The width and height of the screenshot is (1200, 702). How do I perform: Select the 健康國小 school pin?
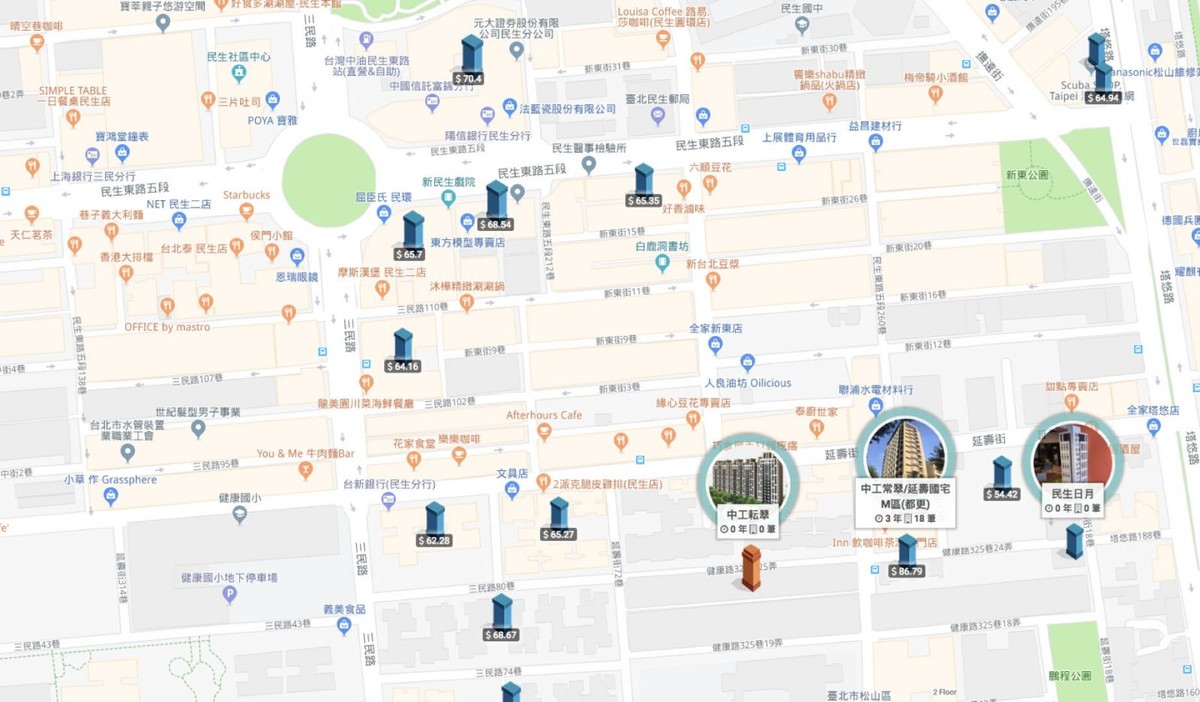(x=239, y=515)
